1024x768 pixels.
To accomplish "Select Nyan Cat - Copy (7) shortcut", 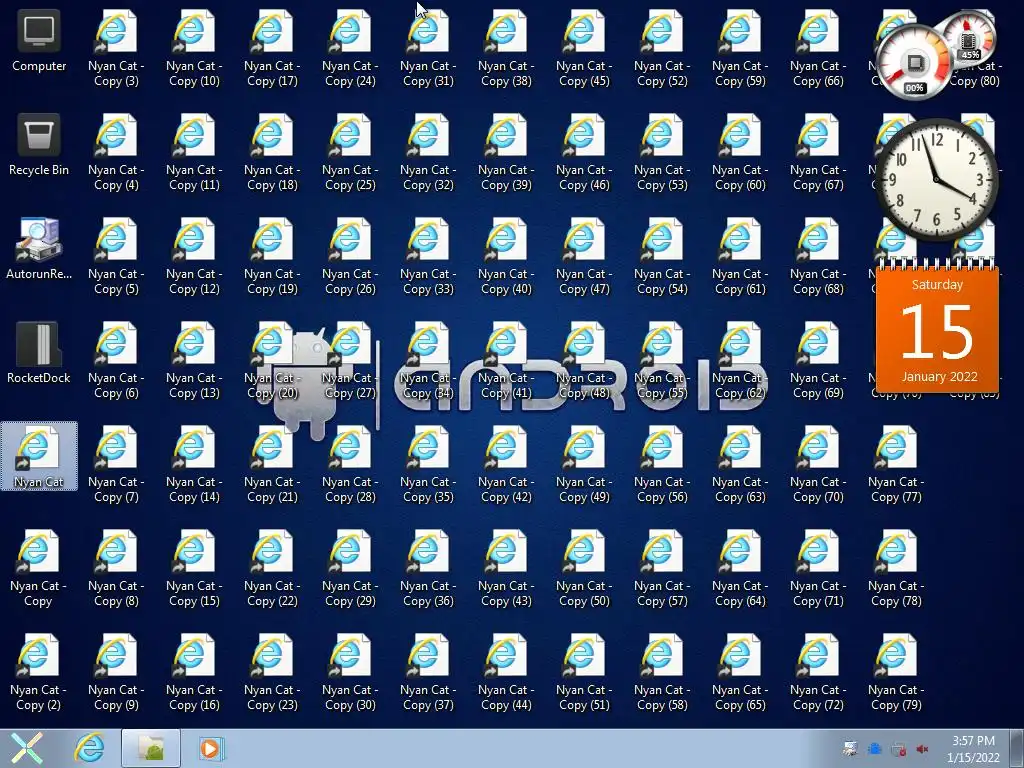I will coord(116,464).
